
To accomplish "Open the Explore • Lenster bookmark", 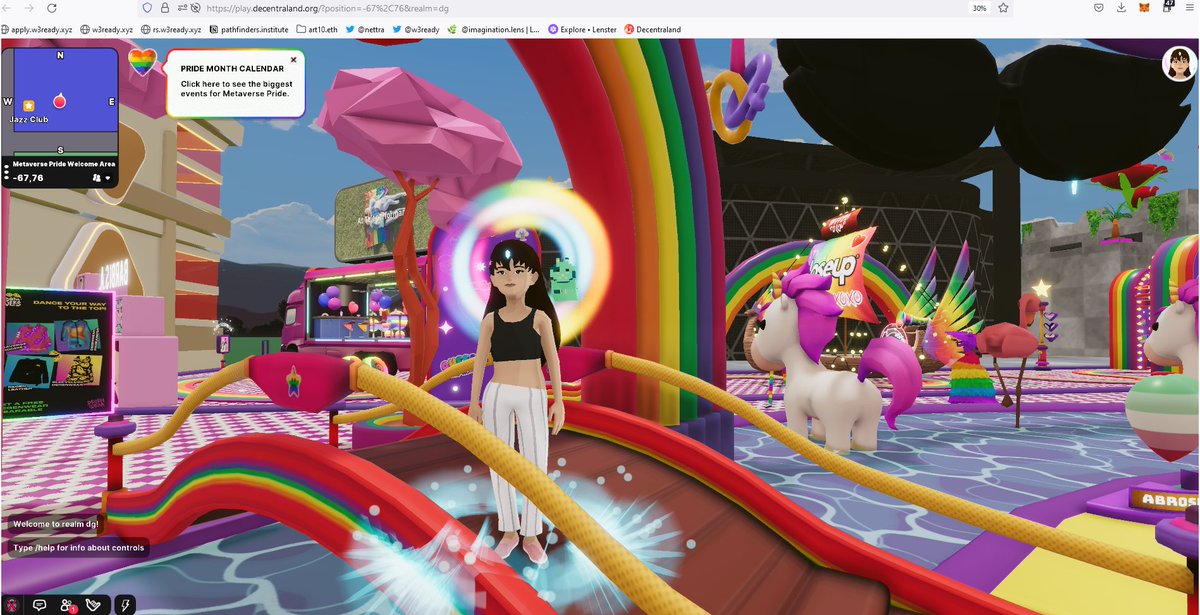I will pos(582,29).
